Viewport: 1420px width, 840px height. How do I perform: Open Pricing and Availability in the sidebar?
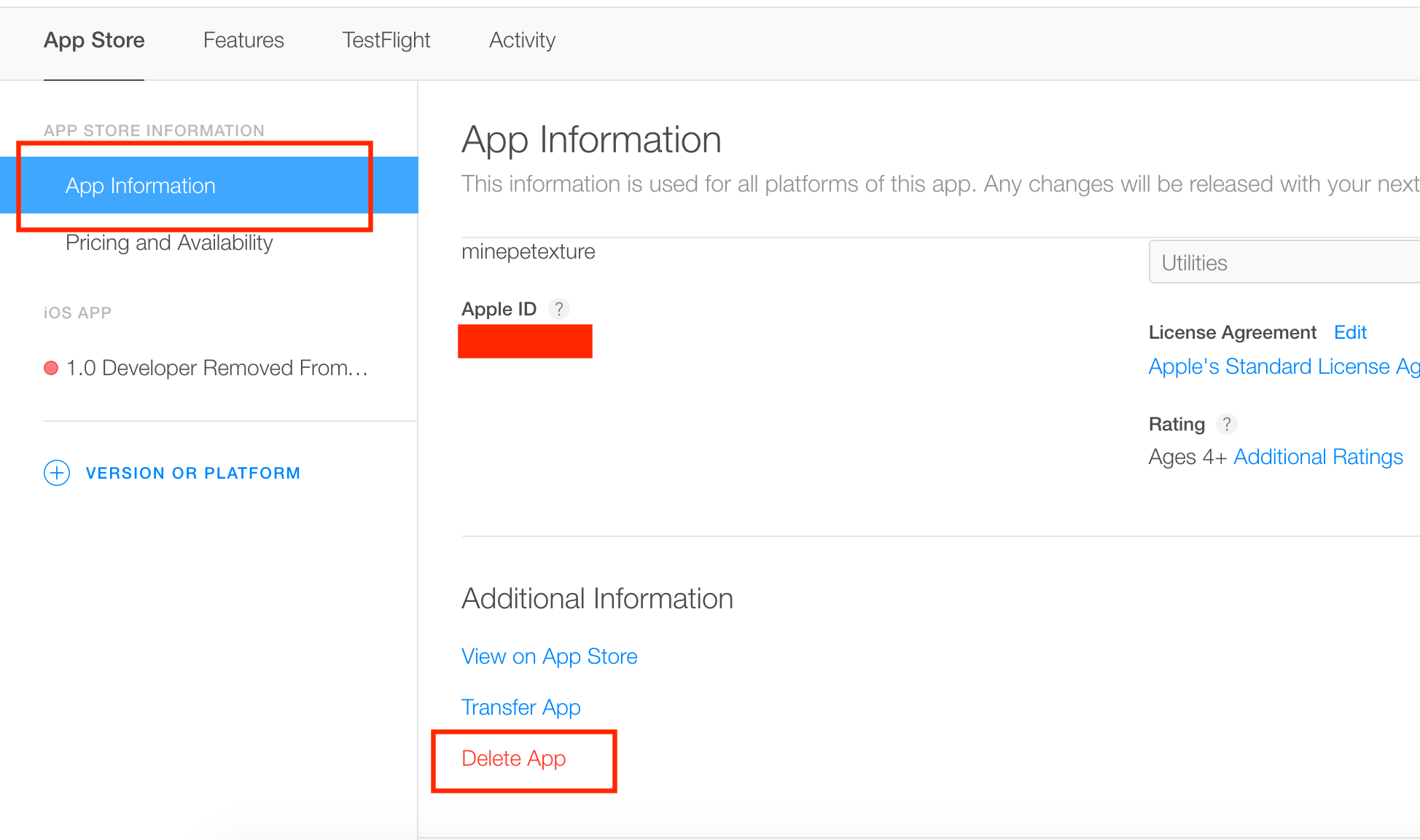169,243
